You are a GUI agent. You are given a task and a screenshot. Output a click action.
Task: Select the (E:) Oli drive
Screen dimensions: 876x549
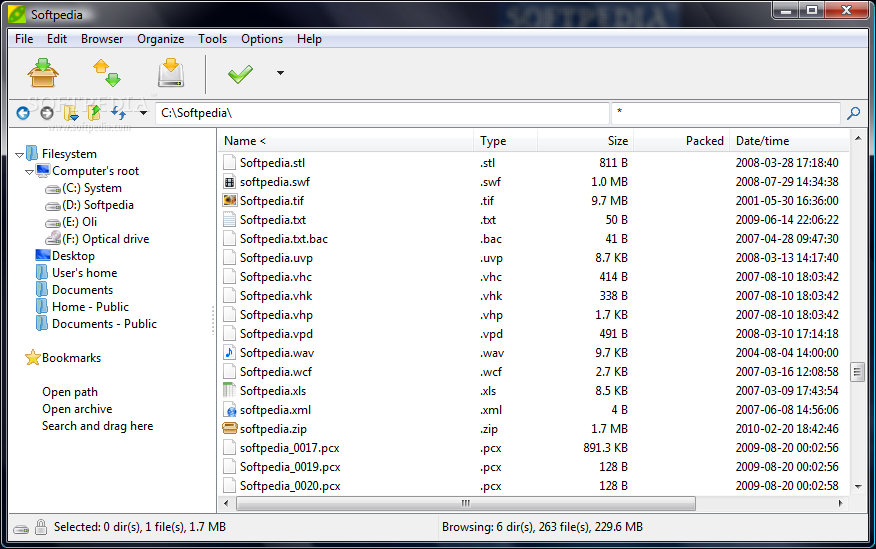tap(79, 222)
